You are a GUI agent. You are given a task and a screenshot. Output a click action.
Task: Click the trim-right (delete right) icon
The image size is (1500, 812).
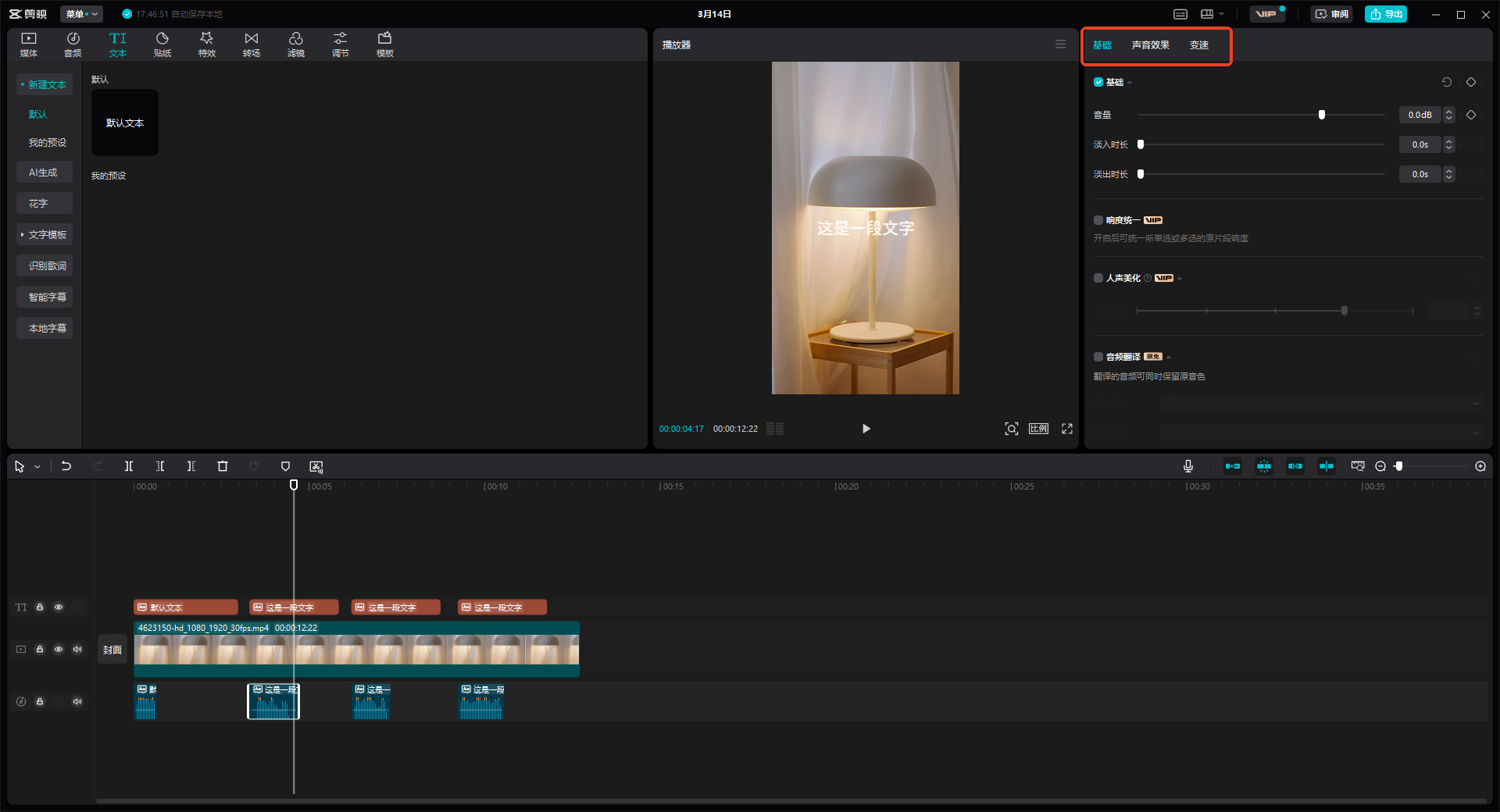tap(191, 466)
